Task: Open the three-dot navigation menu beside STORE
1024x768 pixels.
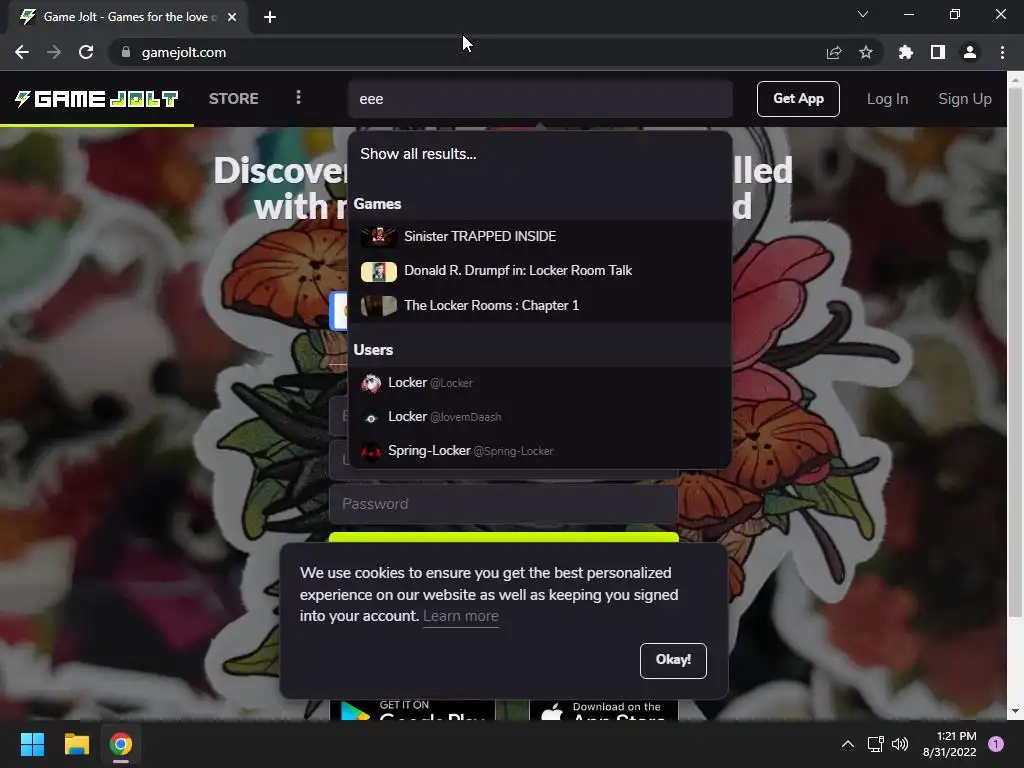Action: click(298, 98)
